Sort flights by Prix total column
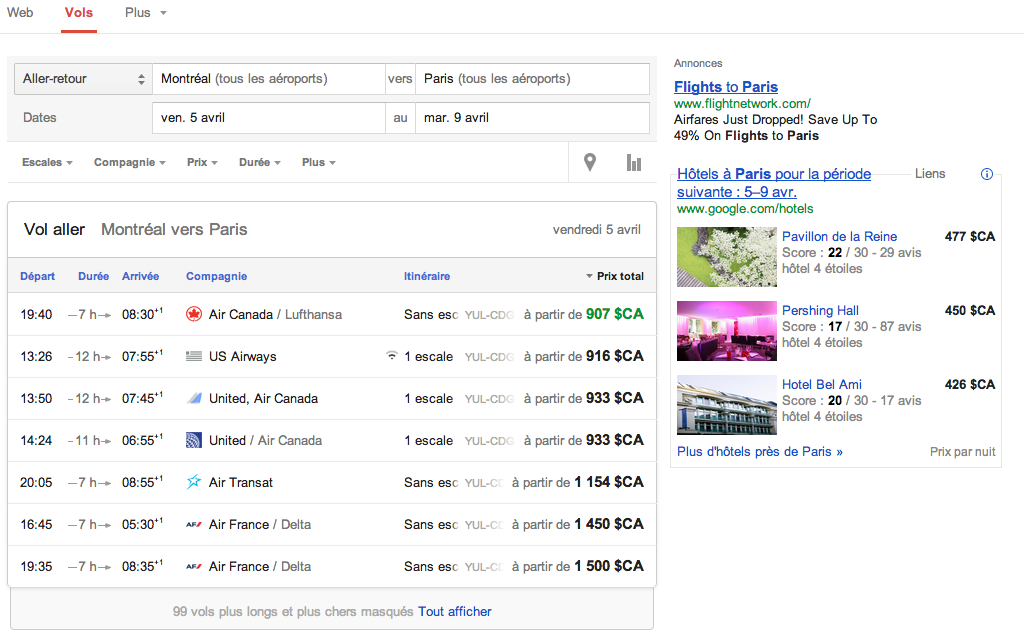This screenshot has height=640, width=1024. [x=615, y=276]
